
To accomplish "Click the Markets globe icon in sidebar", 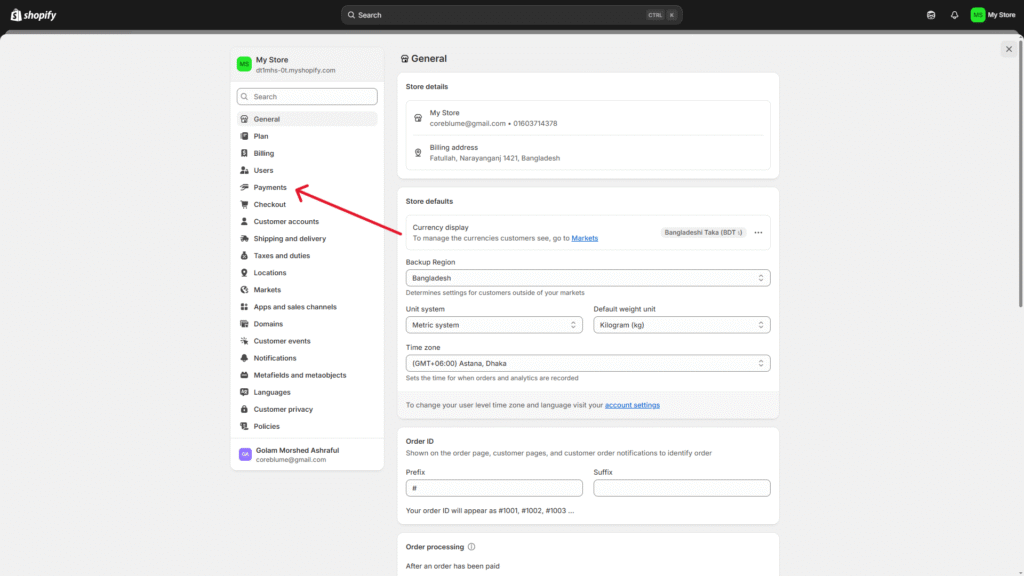I will tap(244, 290).
